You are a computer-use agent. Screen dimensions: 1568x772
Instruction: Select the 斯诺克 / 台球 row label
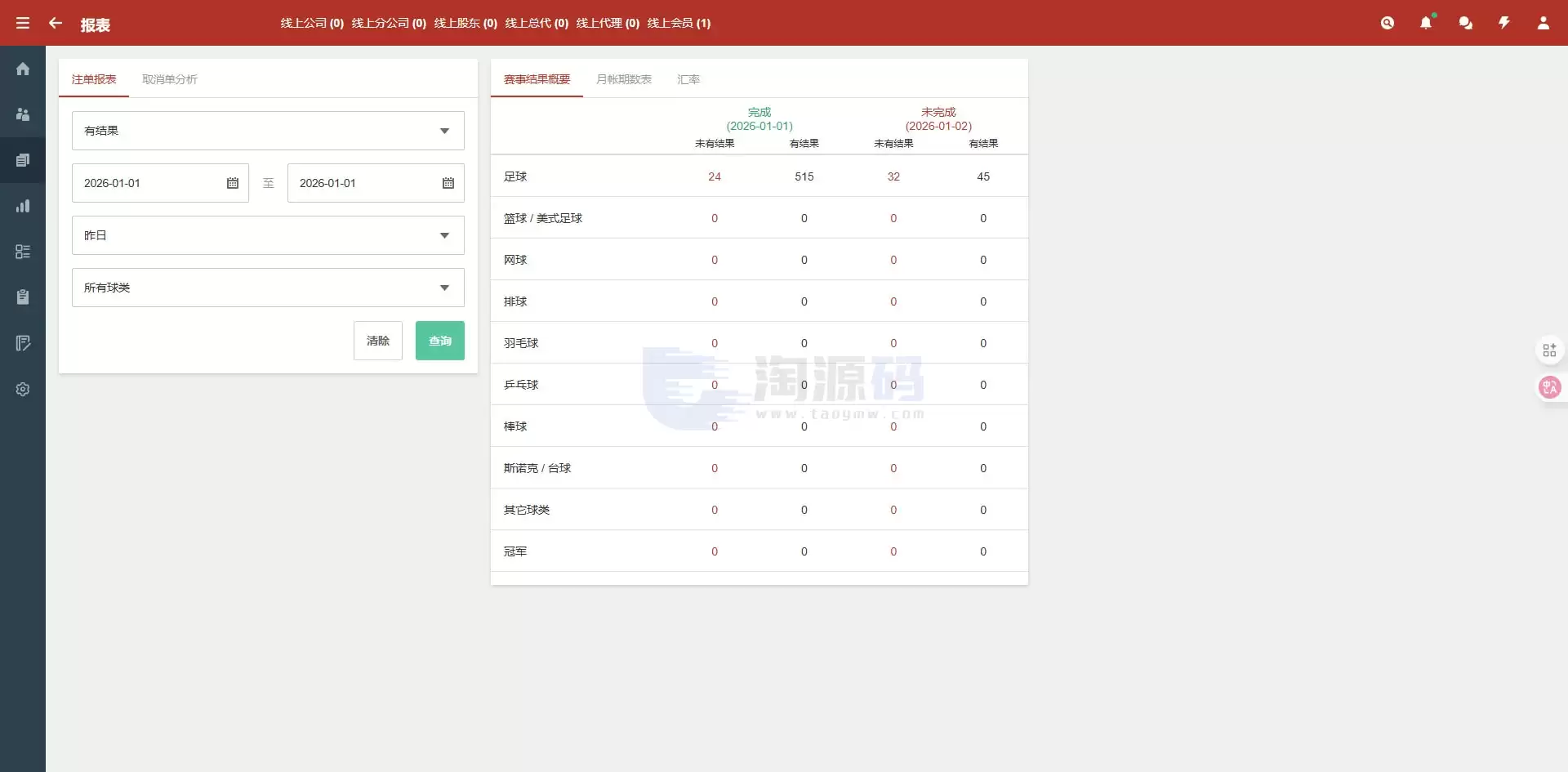coord(537,468)
